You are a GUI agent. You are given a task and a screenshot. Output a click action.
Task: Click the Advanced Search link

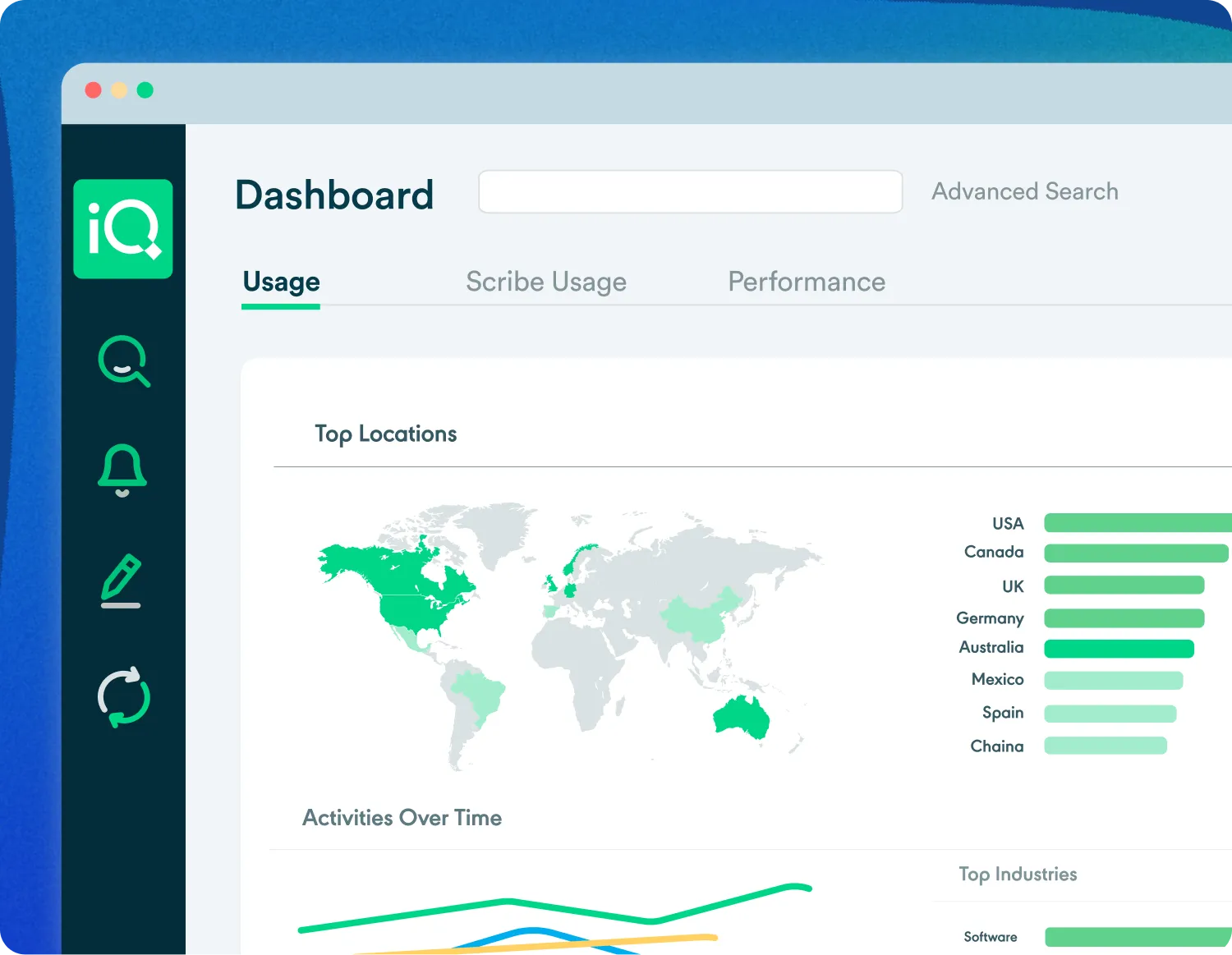click(1024, 191)
